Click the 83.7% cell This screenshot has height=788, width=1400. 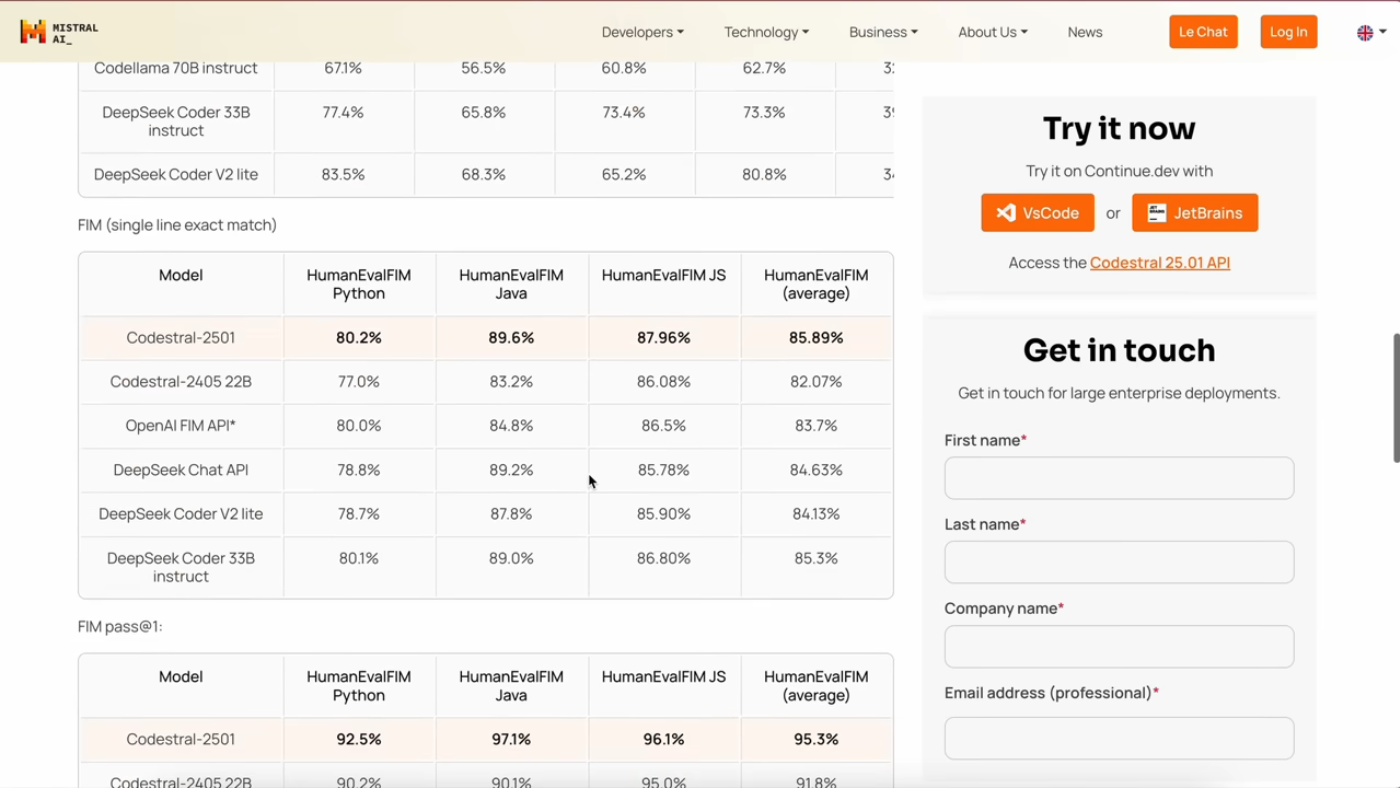pyautogui.click(x=816, y=426)
